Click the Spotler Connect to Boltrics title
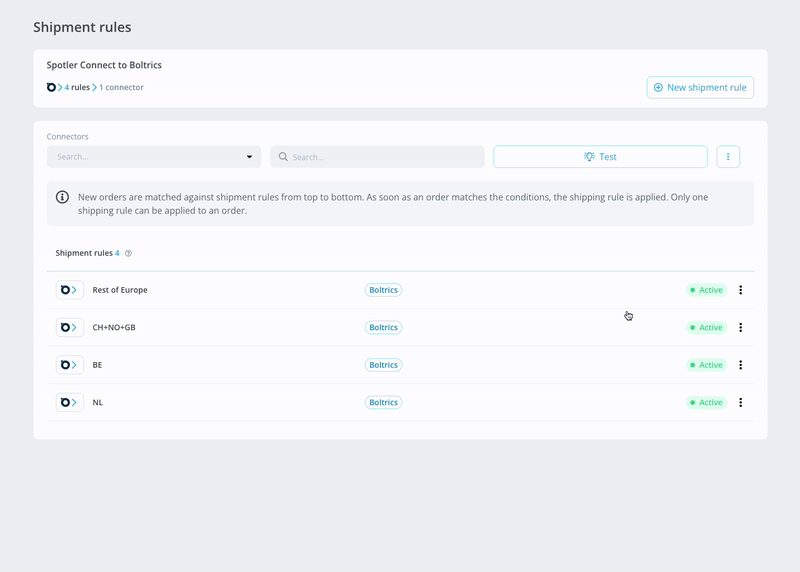This screenshot has width=800, height=572. click(104, 65)
